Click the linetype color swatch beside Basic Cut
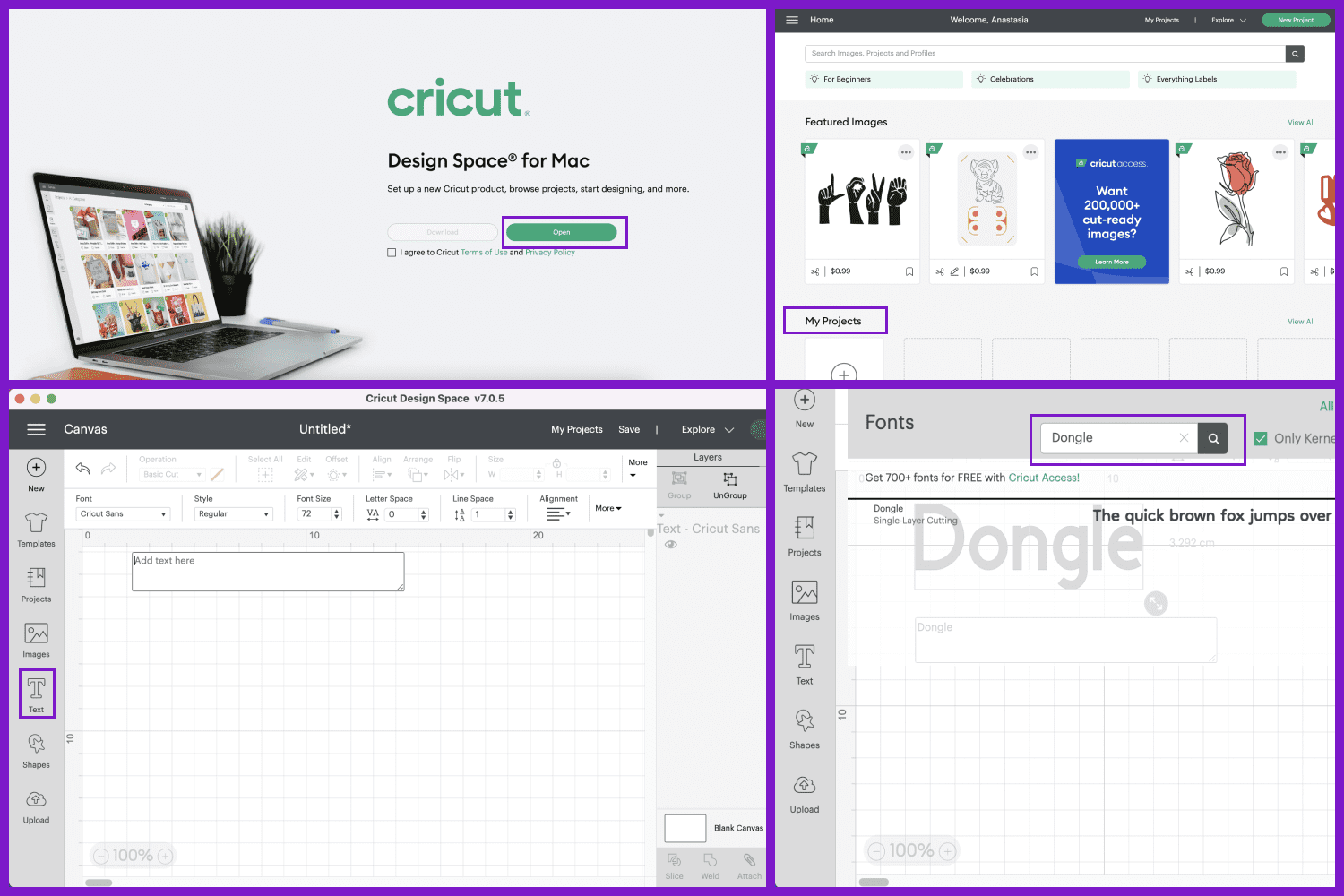Viewport: 1344px width, 896px height. pos(217,475)
